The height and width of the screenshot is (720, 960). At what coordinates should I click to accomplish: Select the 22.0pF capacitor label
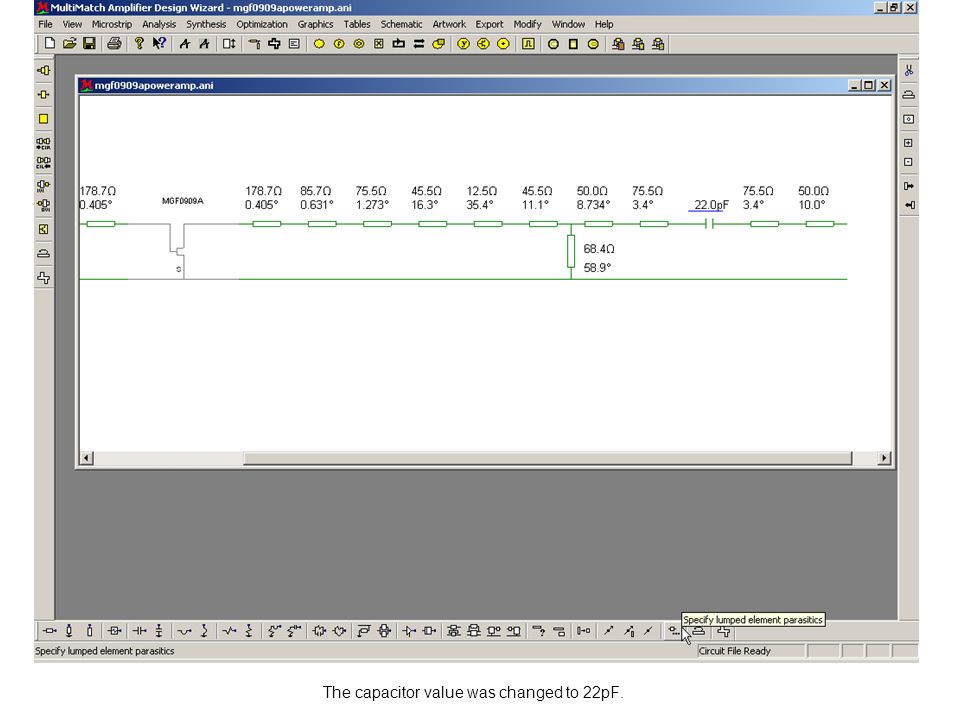(711, 204)
